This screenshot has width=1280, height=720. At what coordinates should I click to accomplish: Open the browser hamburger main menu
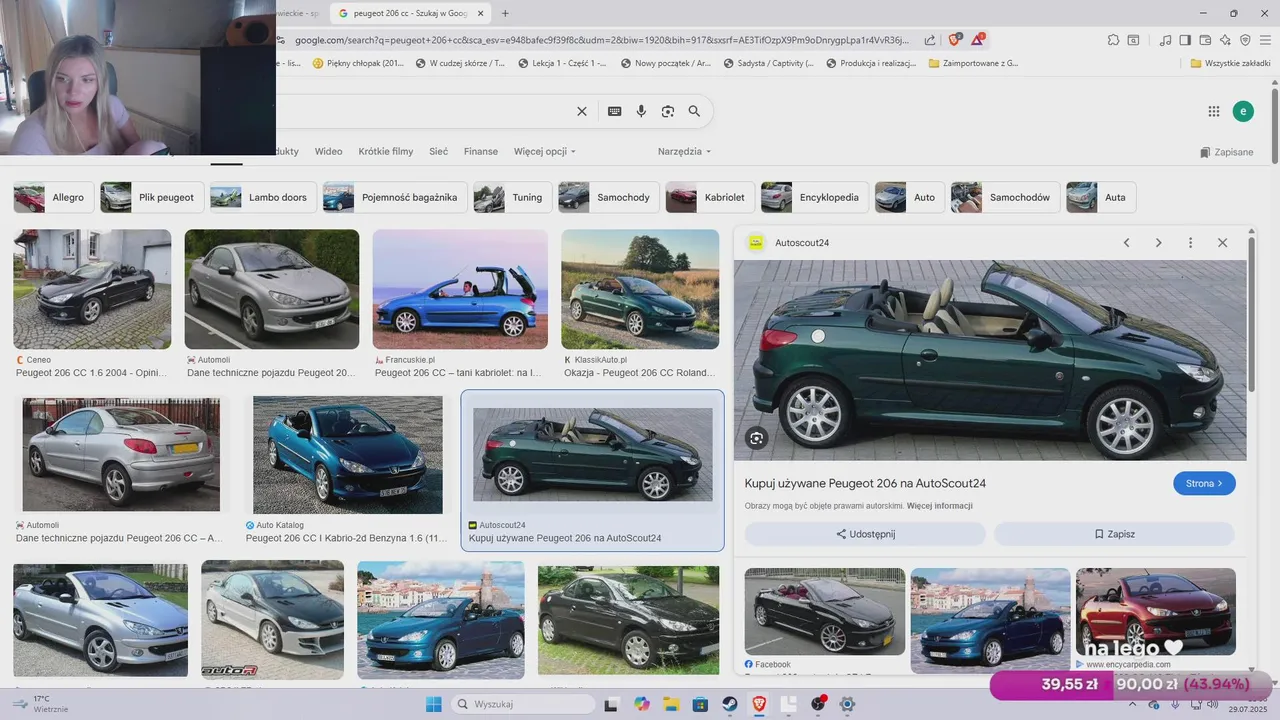coord(1265,40)
